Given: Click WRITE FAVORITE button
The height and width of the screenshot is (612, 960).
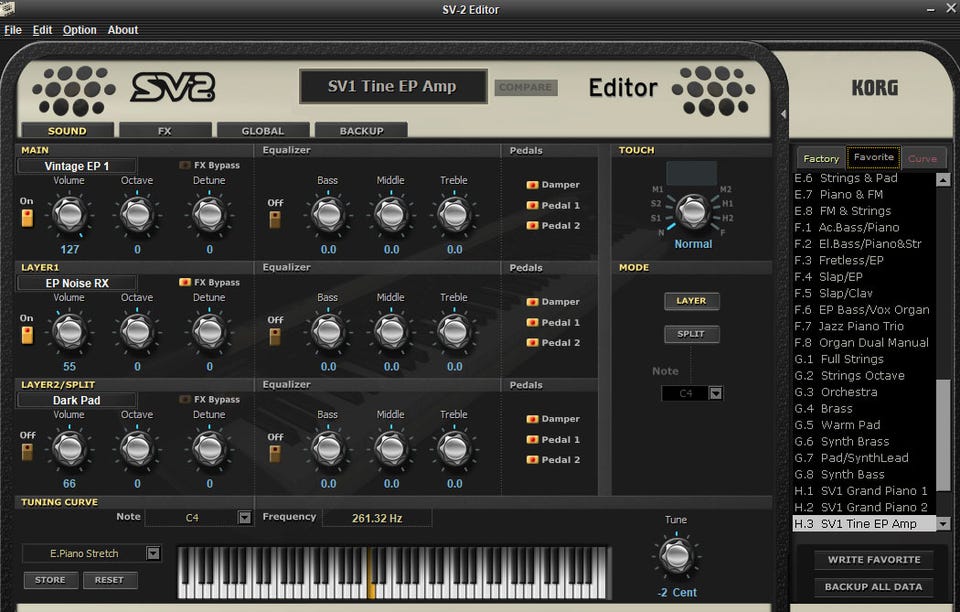Looking at the screenshot, I should (x=874, y=559).
